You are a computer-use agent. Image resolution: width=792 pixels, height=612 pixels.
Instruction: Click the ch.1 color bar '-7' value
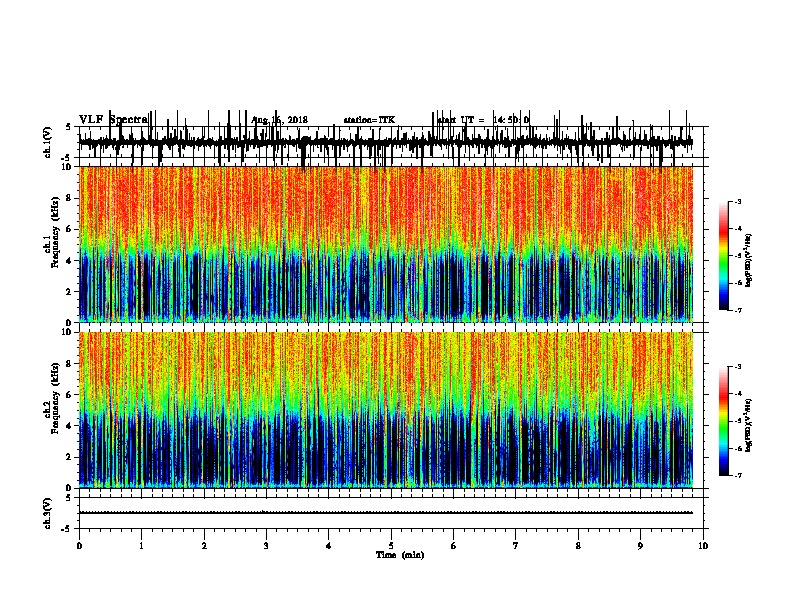737,310
